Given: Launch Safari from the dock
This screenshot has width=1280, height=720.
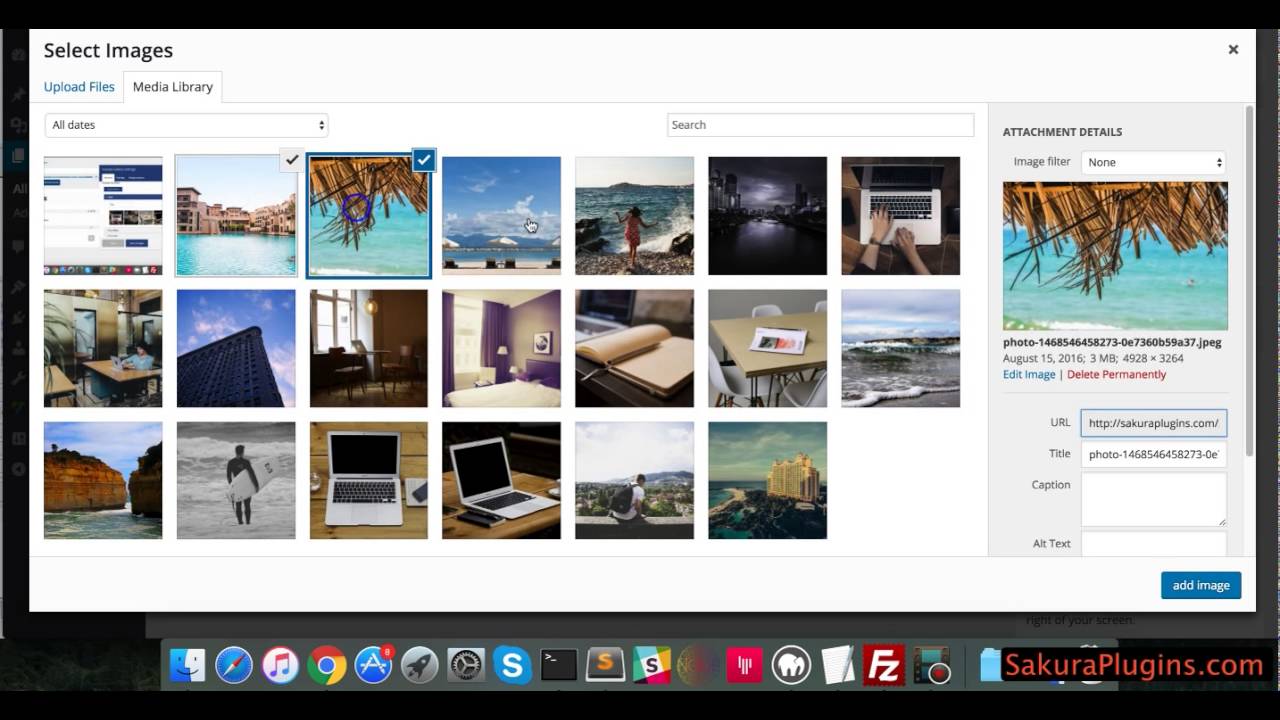Looking at the screenshot, I should coord(234,665).
